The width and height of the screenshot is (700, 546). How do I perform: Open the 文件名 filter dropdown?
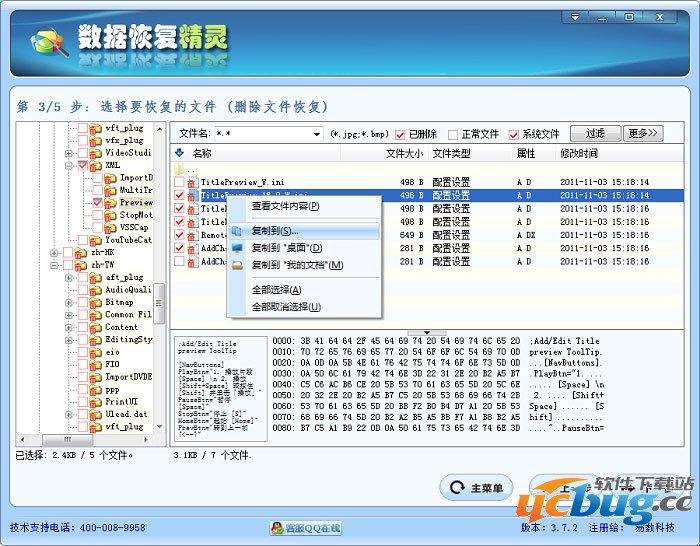click(x=316, y=134)
